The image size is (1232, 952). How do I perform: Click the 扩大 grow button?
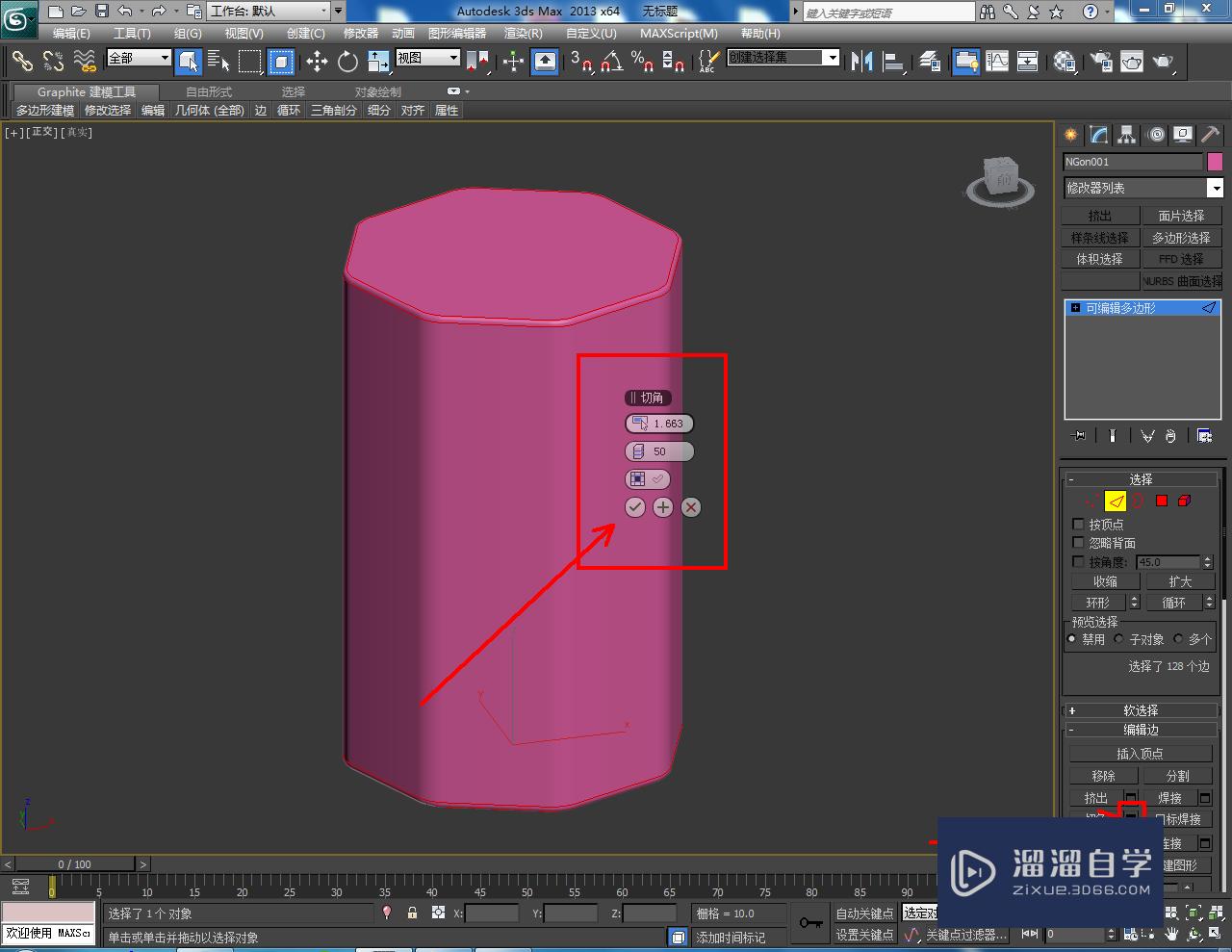point(1180,581)
